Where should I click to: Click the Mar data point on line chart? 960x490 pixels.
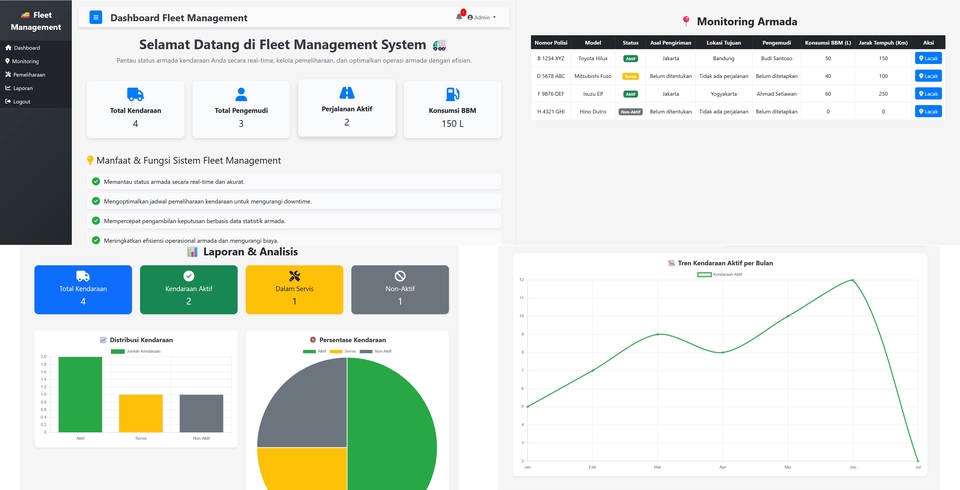[x=658, y=334]
